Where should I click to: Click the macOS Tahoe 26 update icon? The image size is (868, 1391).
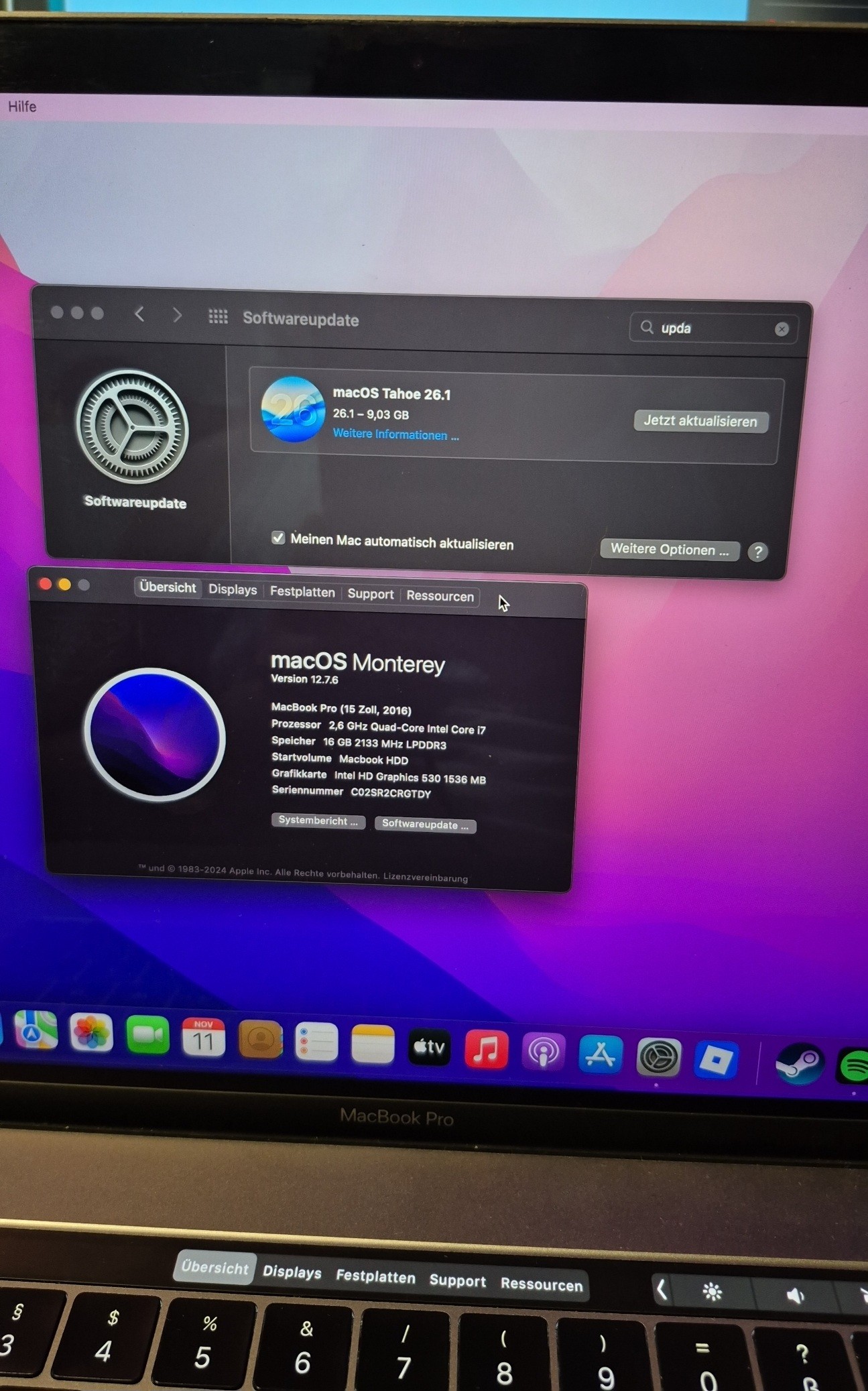point(293,410)
